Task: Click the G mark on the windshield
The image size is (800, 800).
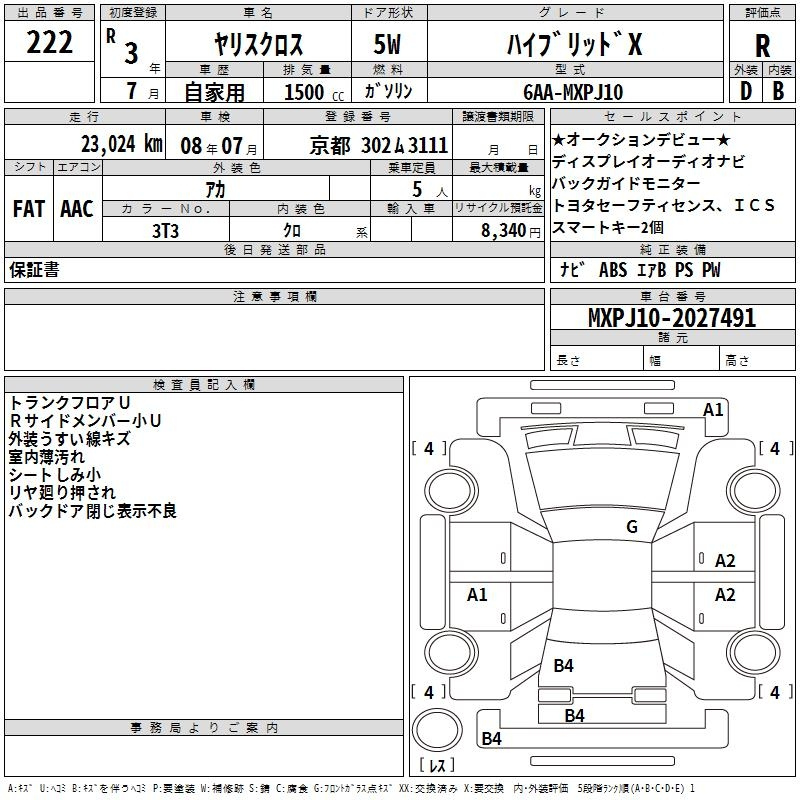Action: [x=632, y=527]
